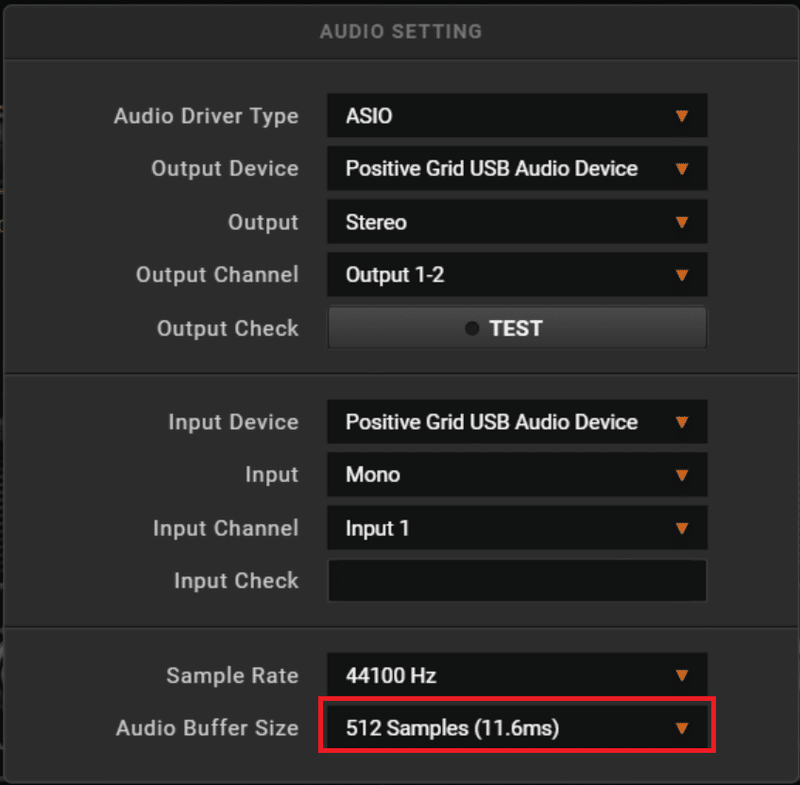Click the orange arrow beside Output 1-2

(682, 275)
